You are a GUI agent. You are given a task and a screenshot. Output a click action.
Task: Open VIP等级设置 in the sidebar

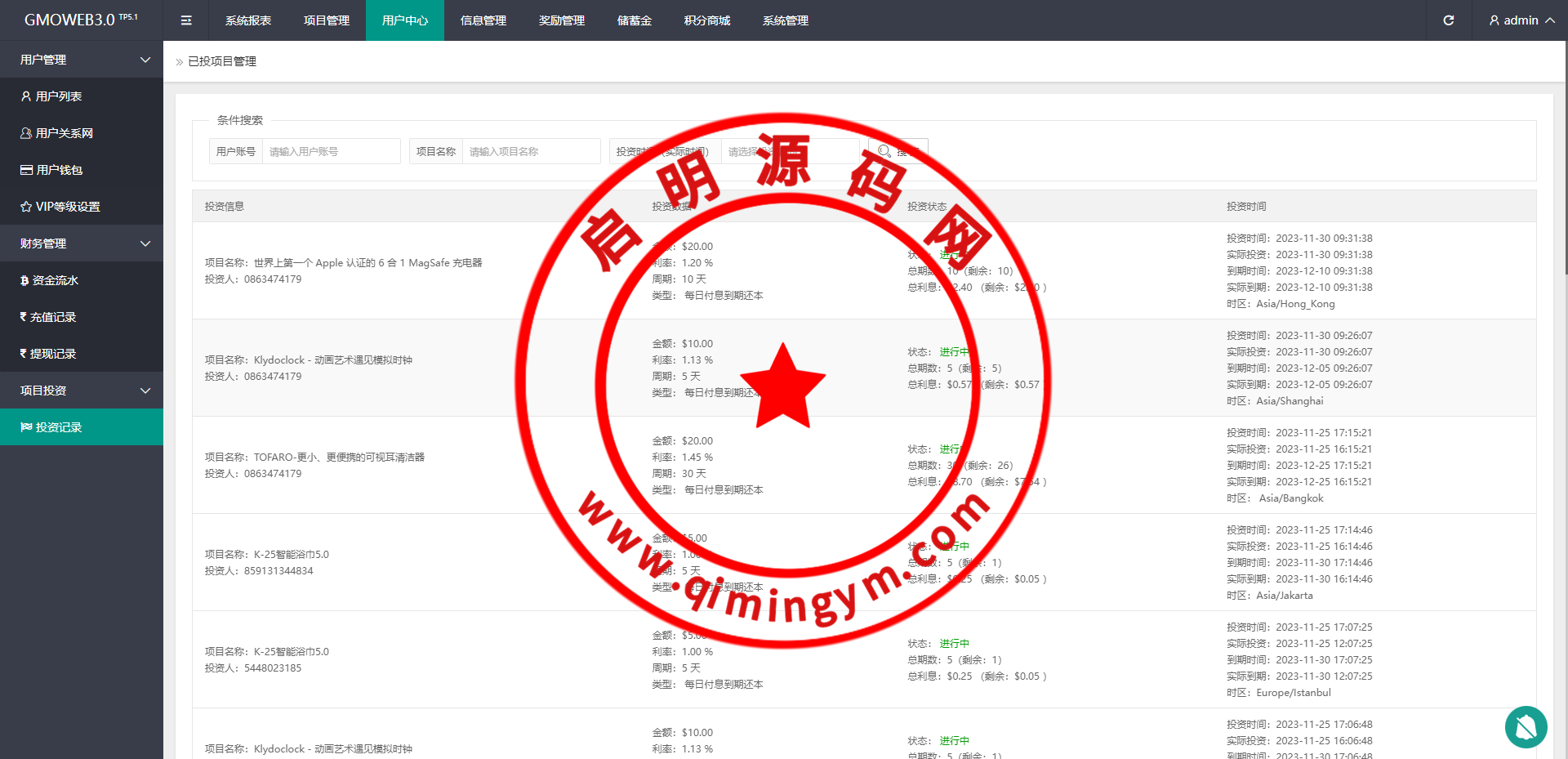(x=67, y=207)
